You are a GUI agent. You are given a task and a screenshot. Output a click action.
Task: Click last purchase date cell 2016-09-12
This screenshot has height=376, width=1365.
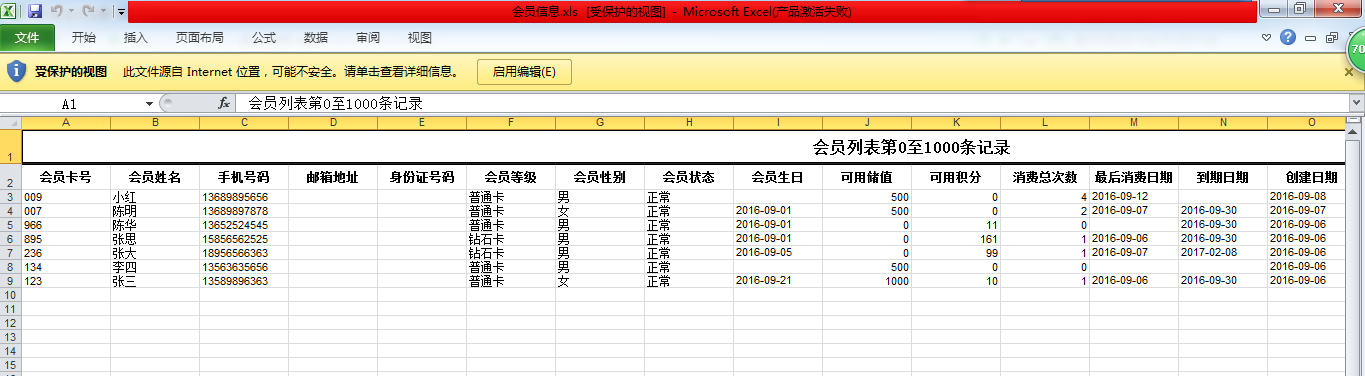[1134, 197]
